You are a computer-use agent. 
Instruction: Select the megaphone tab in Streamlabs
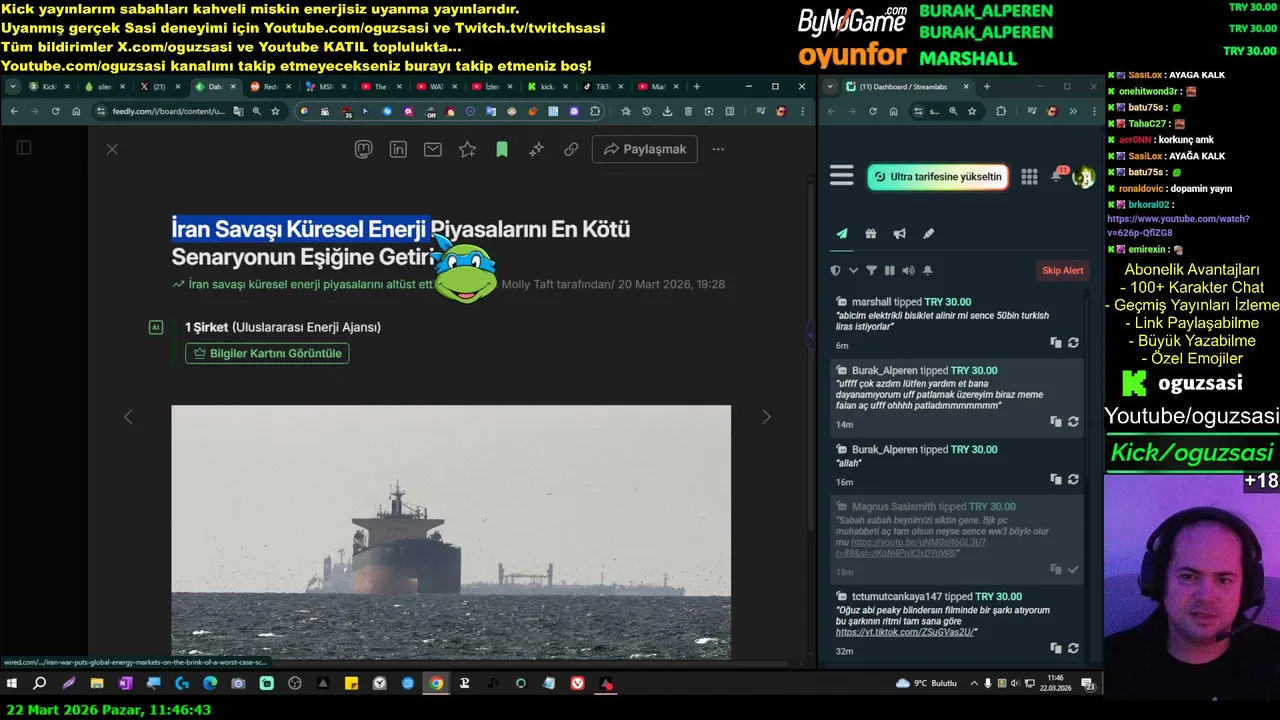[x=900, y=234]
